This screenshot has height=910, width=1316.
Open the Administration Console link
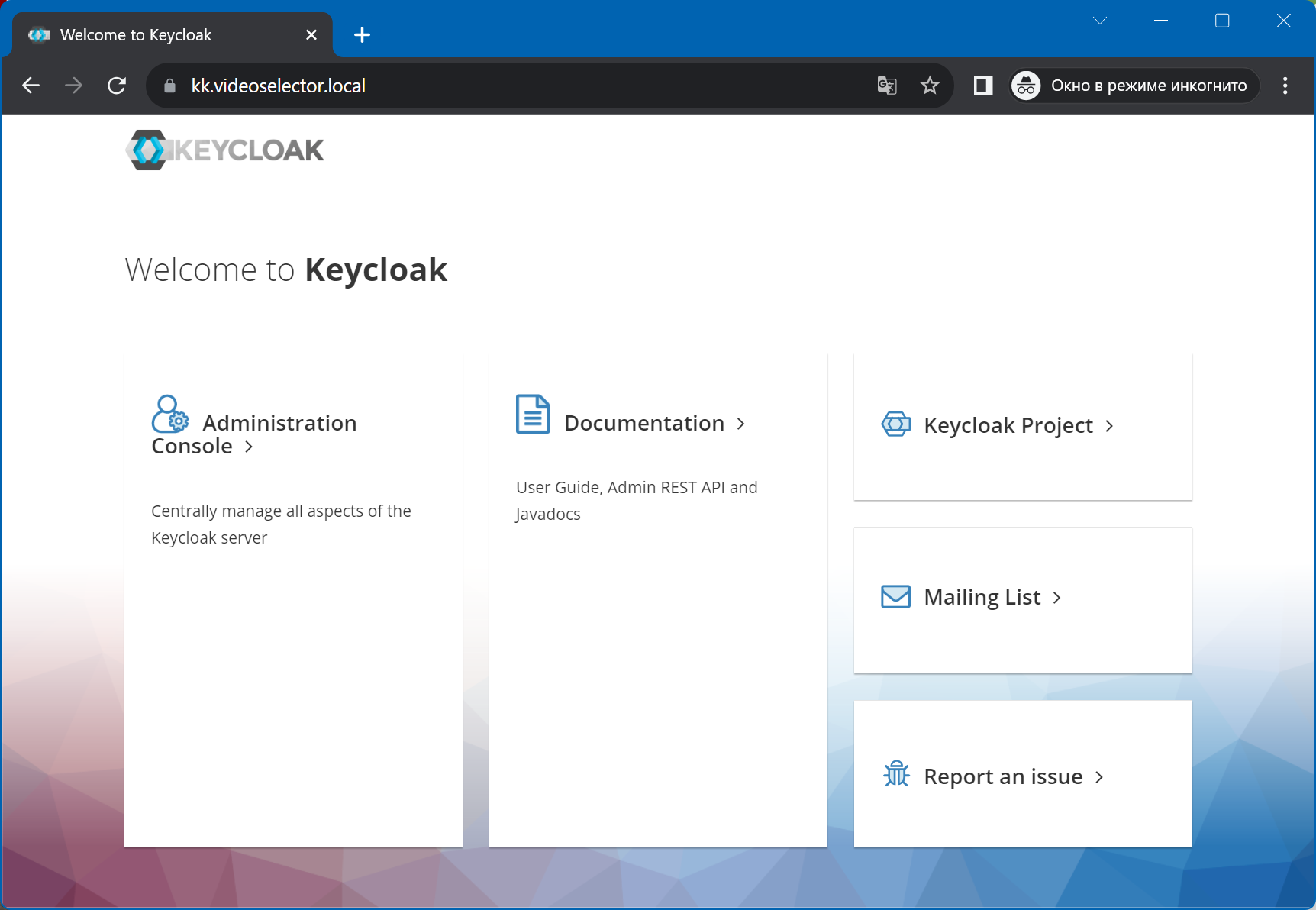click(254, 434)
